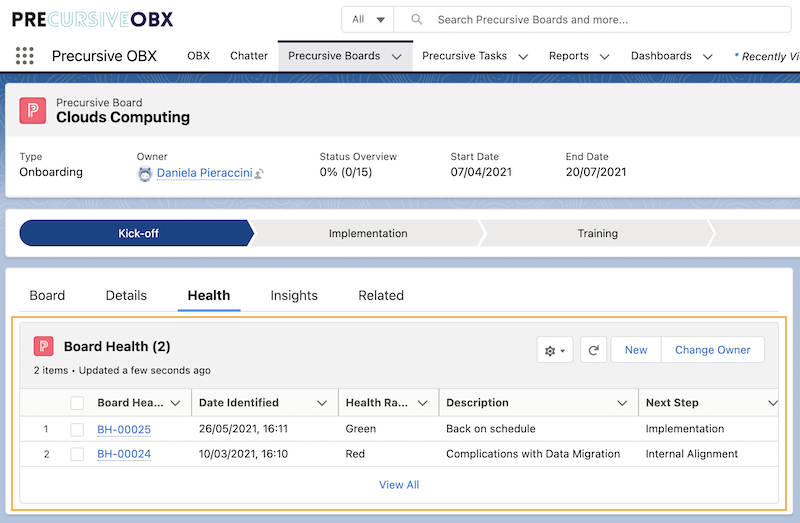Open the Next Step column menu chevron
The width and height of the screenshot is (800, 523).
[x=772, y=403]
